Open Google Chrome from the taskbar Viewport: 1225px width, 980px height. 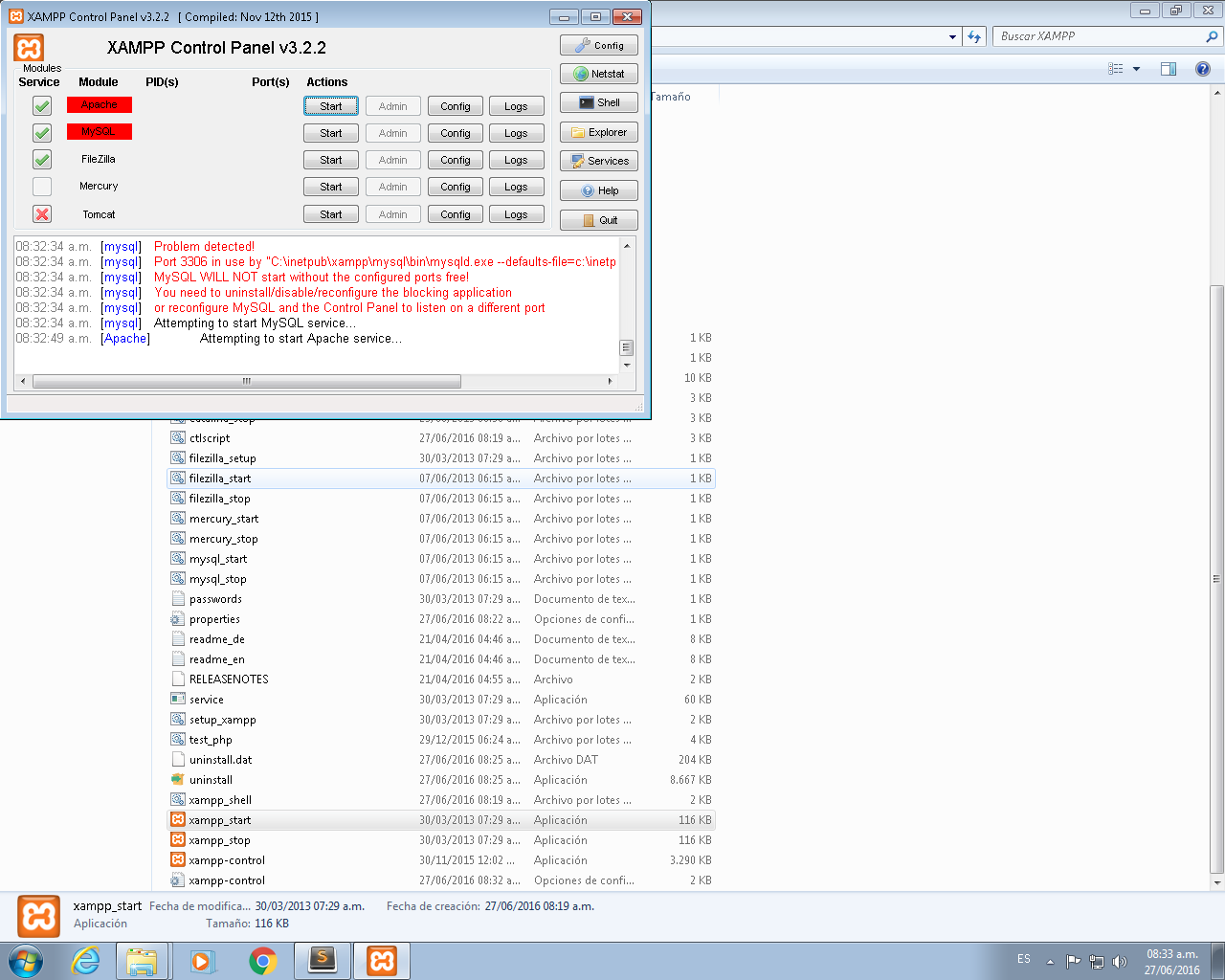pos(263,961)
